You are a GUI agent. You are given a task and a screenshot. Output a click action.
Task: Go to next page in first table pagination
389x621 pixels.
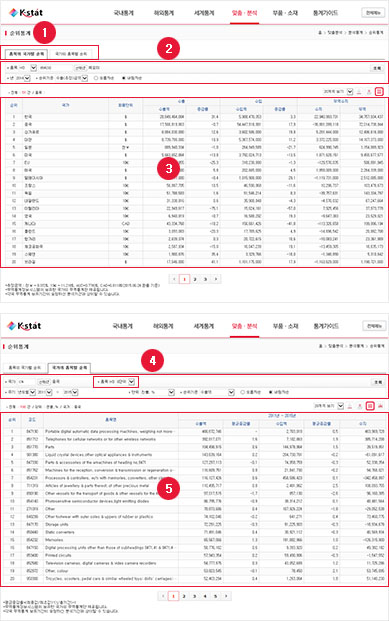216,279
